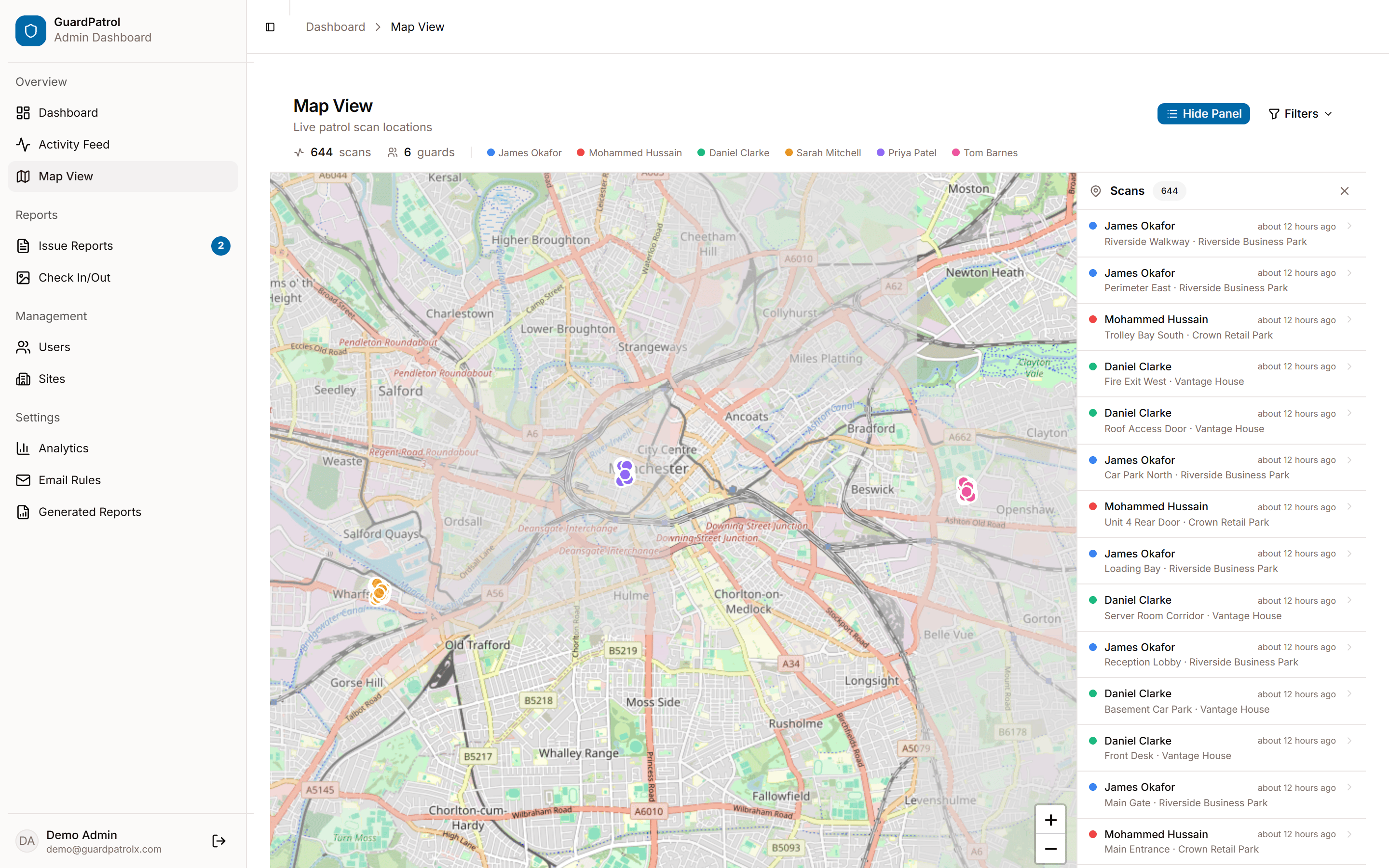This screenshot has height=868, width=1389.
Task: Open Issue Reports page
Action: pyautogui.click(x=123, y=246)
